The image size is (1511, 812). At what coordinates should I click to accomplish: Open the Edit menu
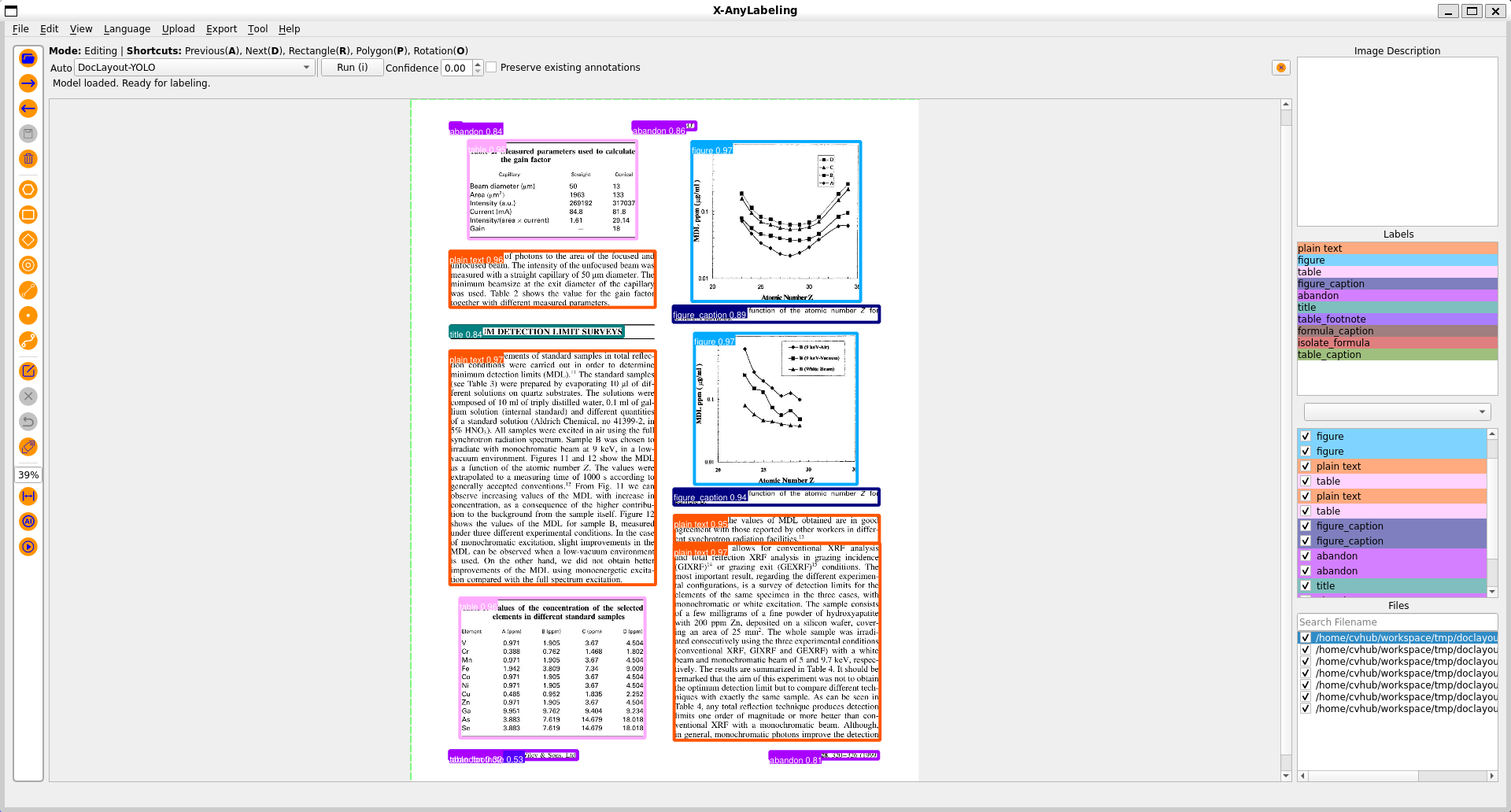49,29
